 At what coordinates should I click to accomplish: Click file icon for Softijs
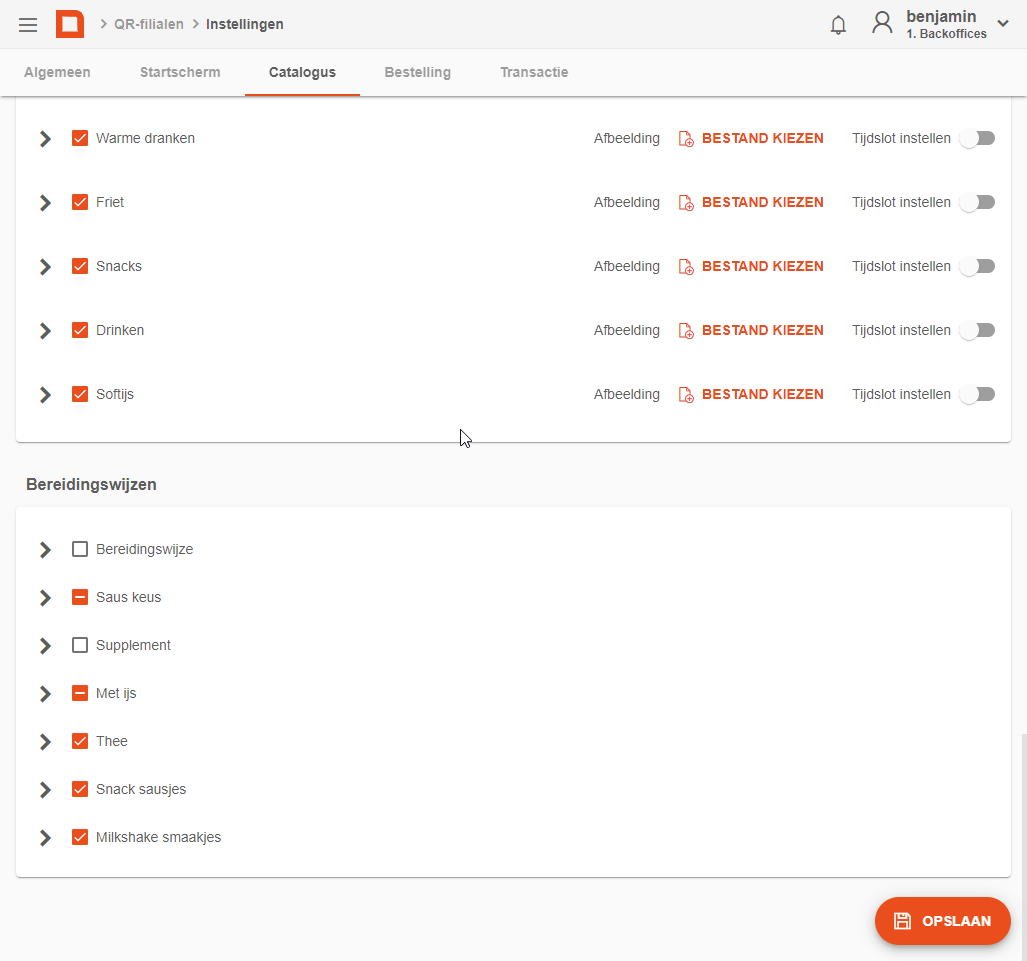pyautogui.click(x=686, y=395)
